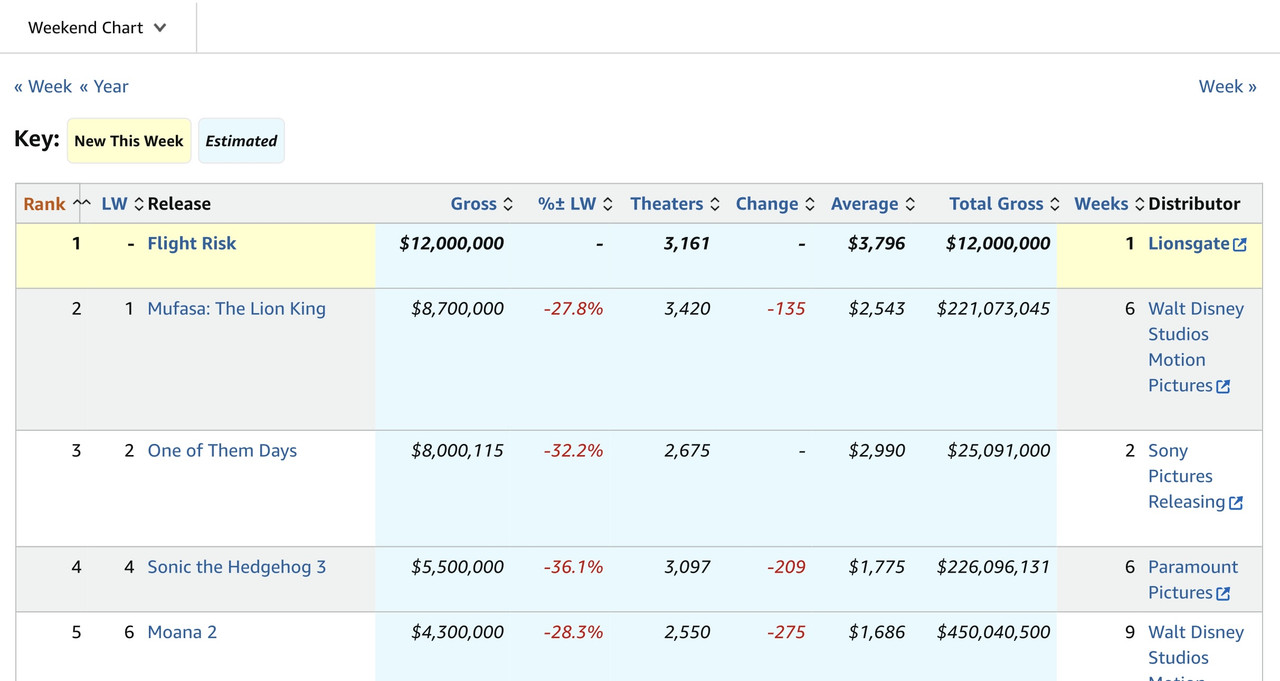
Task: Open Sonic the Hedgehog 3 link
Action: pyautogui.click(x=237, y=567)
